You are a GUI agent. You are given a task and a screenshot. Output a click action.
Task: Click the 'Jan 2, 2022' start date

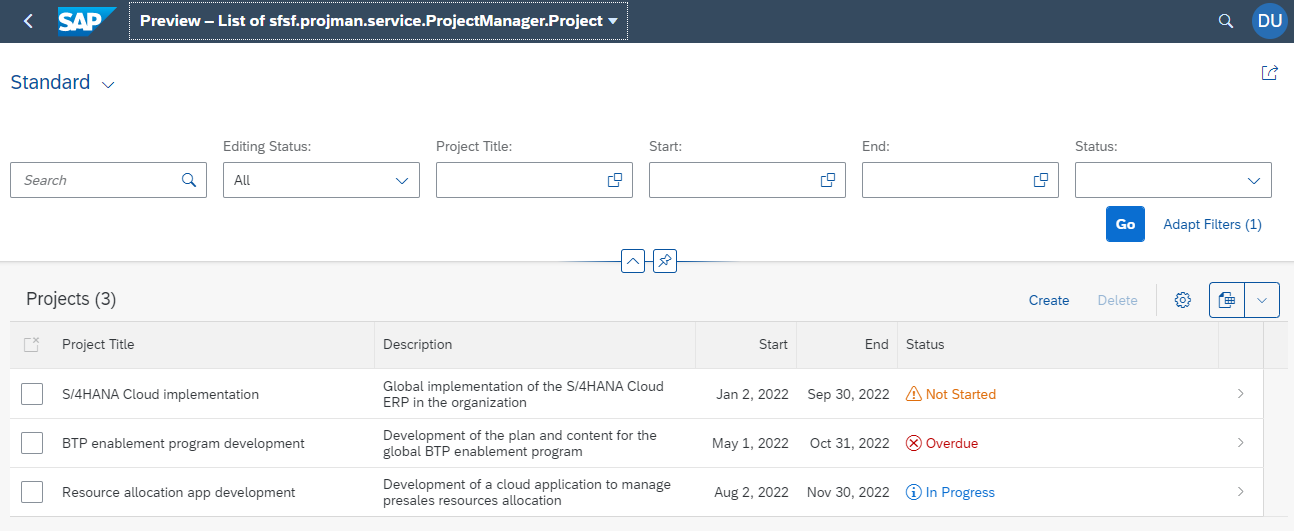[752, 394]
